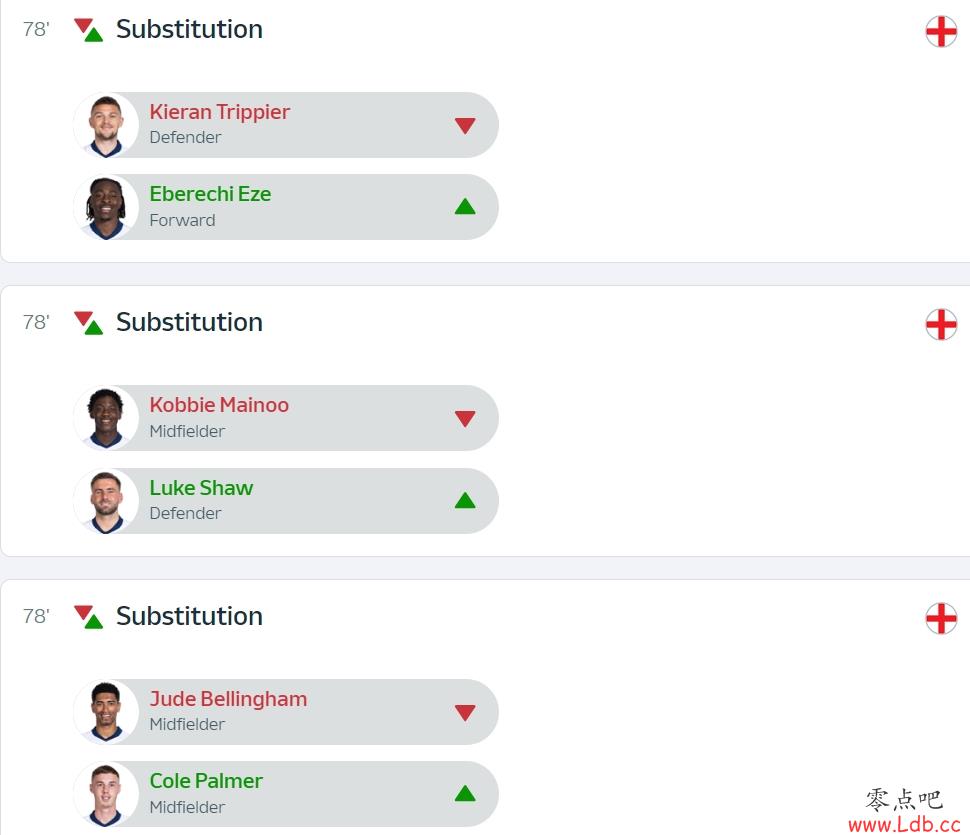
Task: Click the green up arrow beside Cole Palmer
Action: [x=465, y=794]
